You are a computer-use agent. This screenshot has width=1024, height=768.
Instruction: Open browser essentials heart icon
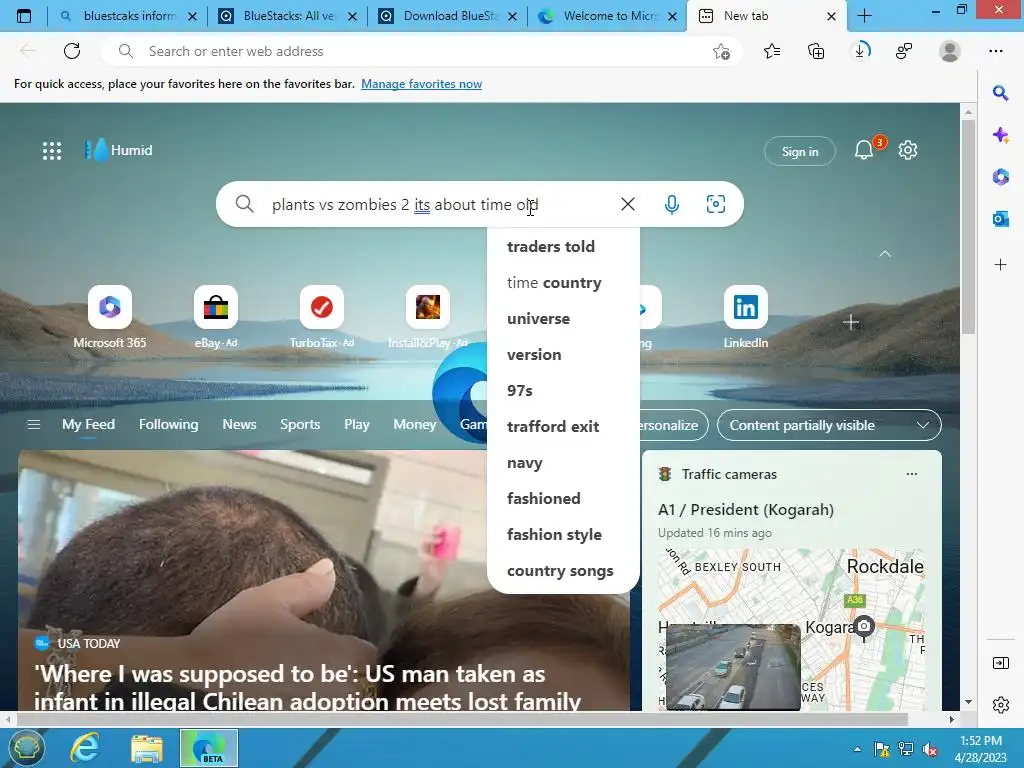point(904,51)
